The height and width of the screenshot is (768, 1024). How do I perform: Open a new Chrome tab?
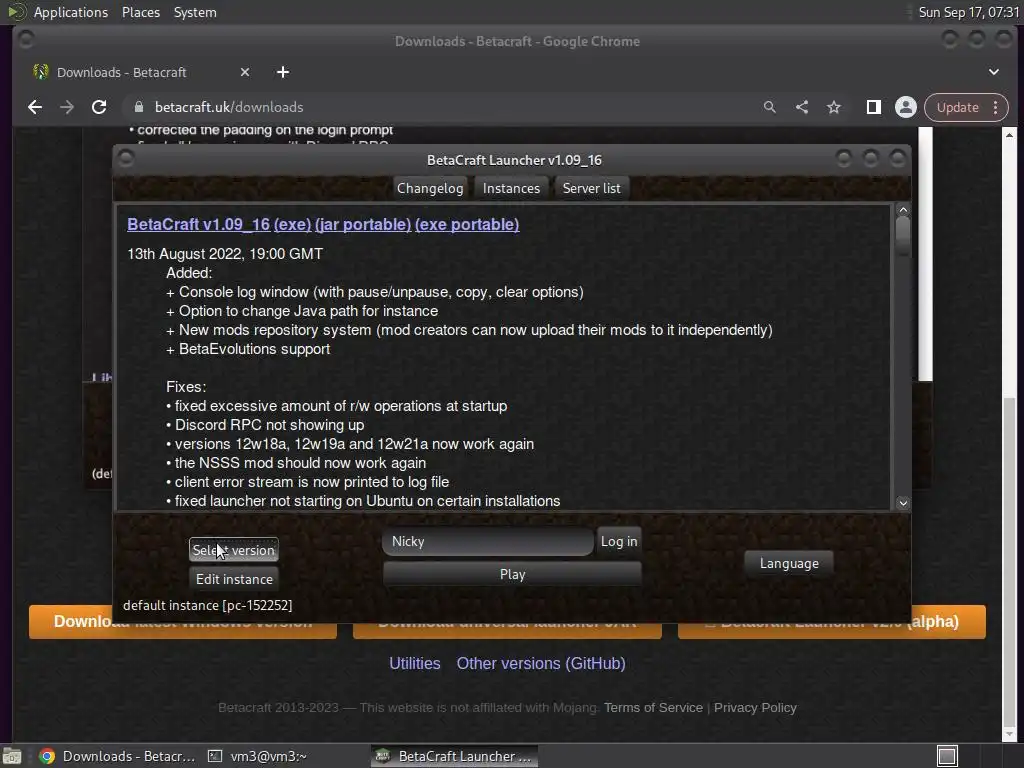(x=283, y=72)
